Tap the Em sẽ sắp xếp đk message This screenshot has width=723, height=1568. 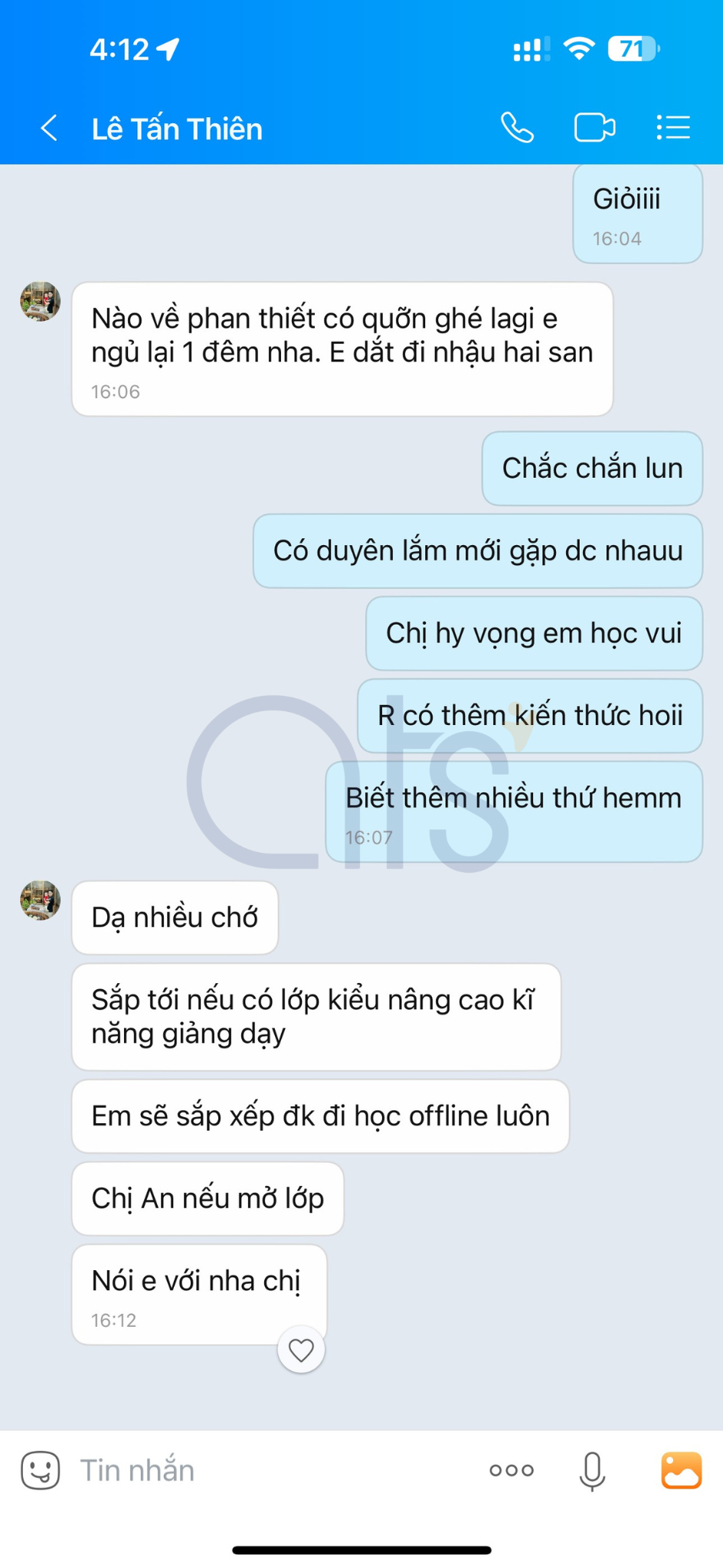(x=320, y=1116)
